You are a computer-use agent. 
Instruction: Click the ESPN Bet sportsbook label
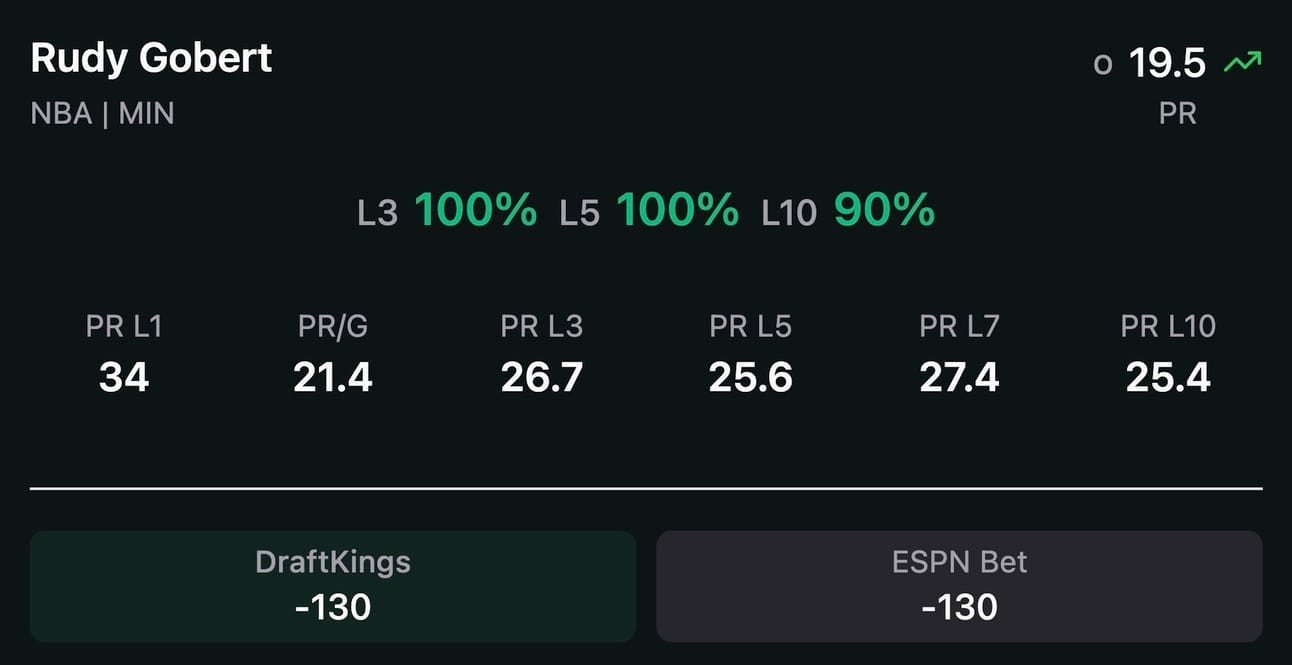(x=959, y=562)
